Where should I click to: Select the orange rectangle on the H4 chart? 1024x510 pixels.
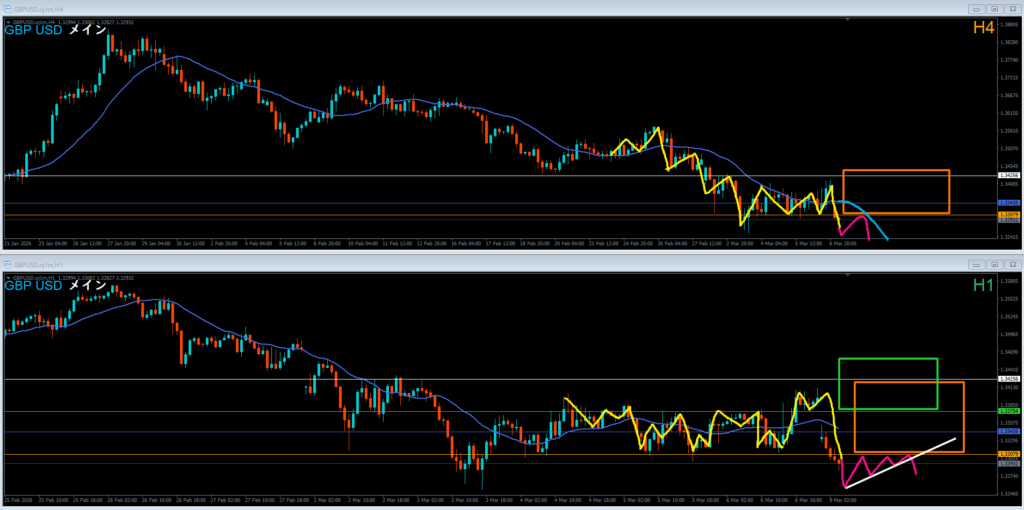point(895,171)
